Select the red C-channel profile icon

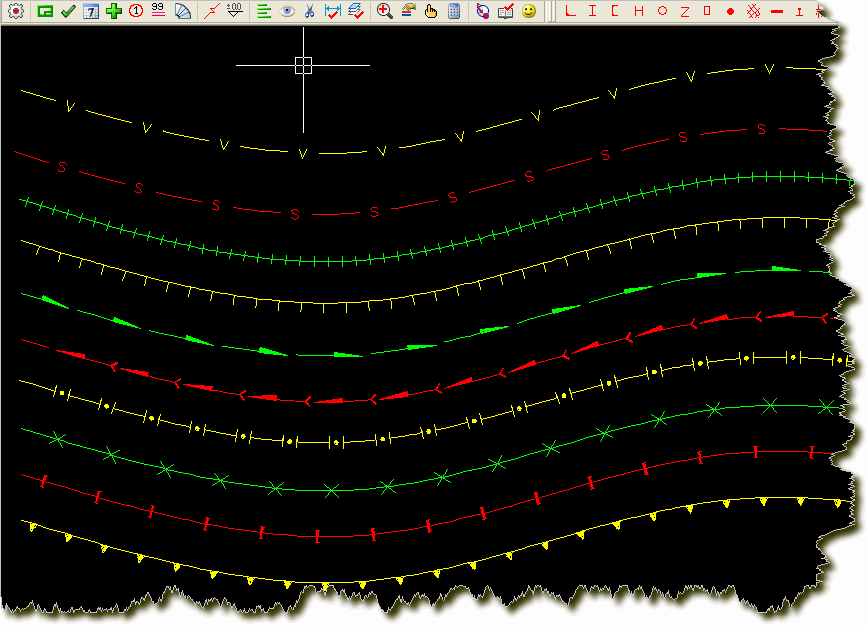point(615,11)
